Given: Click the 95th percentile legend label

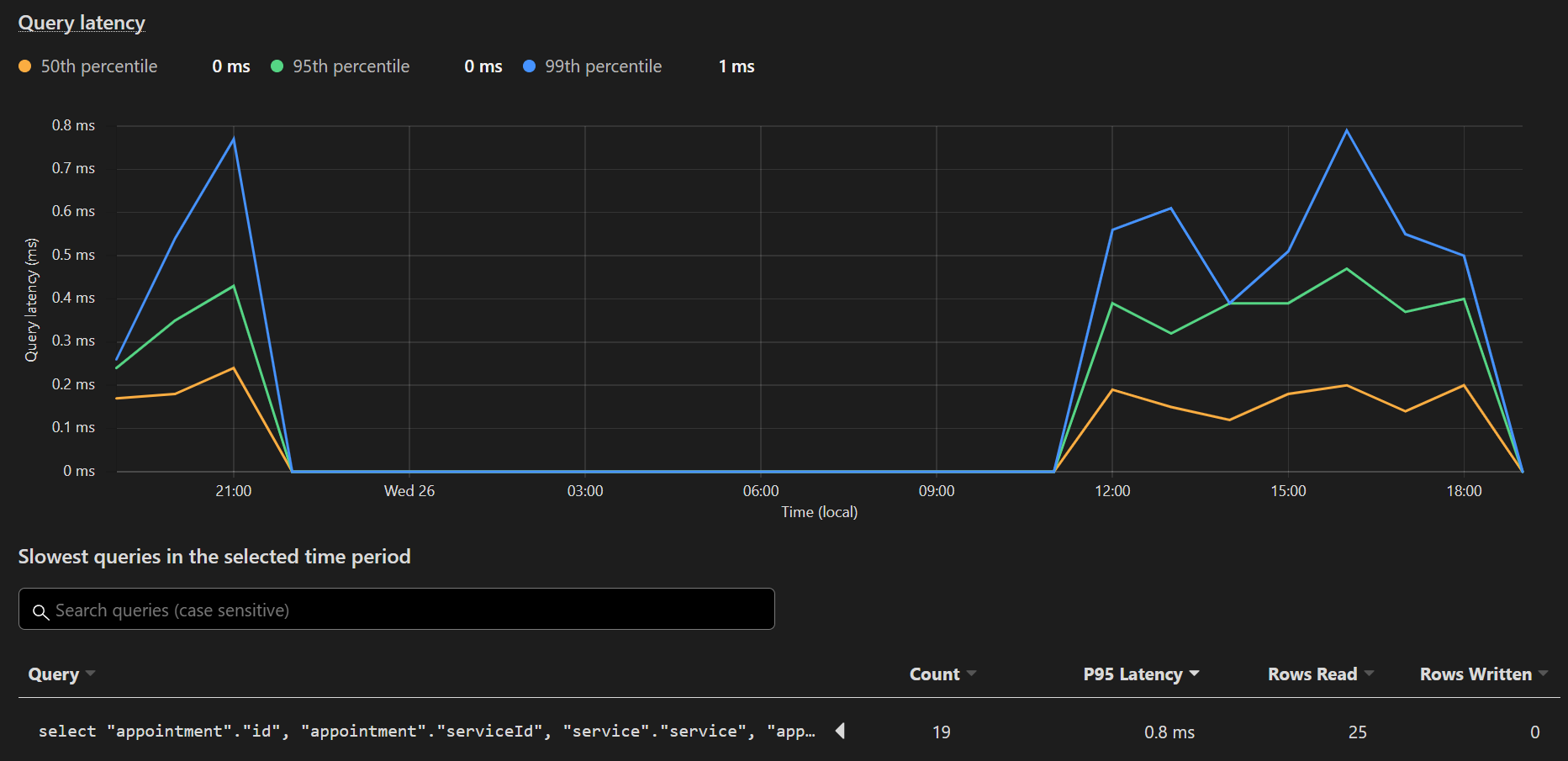Looking at the screenshot, I should [x=351, y=66].
